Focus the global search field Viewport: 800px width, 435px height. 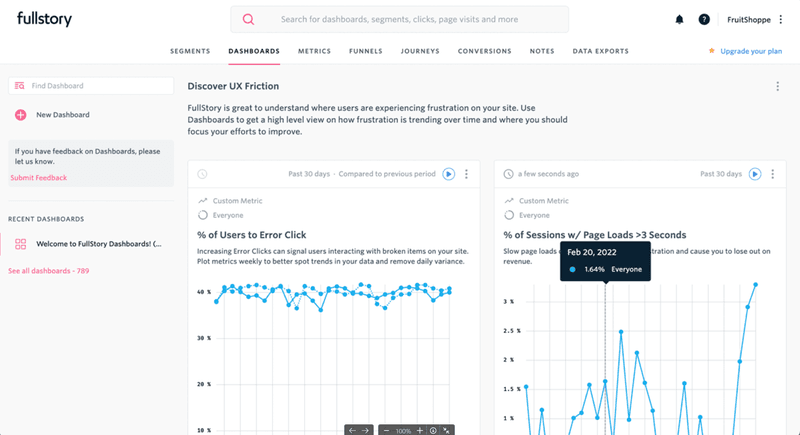[399, 19]
